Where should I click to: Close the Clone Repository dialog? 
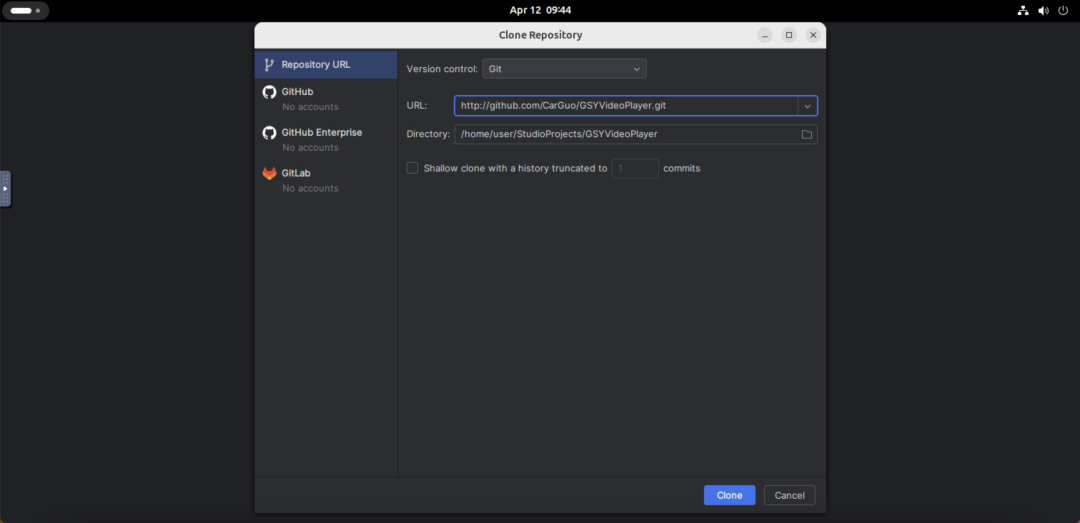pyautogui.click(x=813, y=35)
